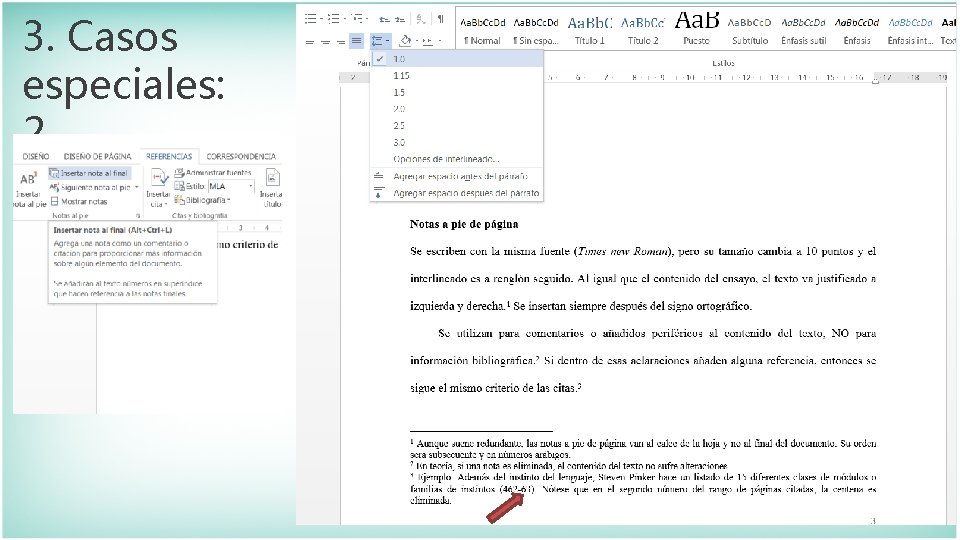The height and width of the screenshot is (540, 960).
Task: Apply the Énfasis style
Action: pos(857,31)
